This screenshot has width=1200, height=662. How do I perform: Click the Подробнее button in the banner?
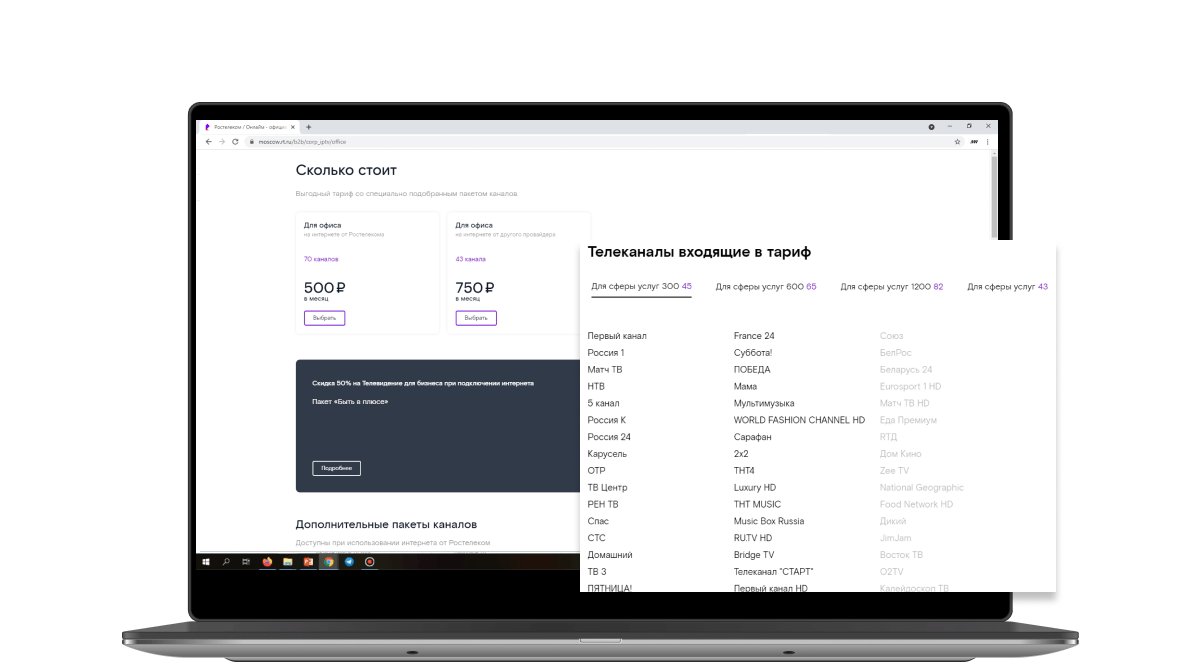336,468
